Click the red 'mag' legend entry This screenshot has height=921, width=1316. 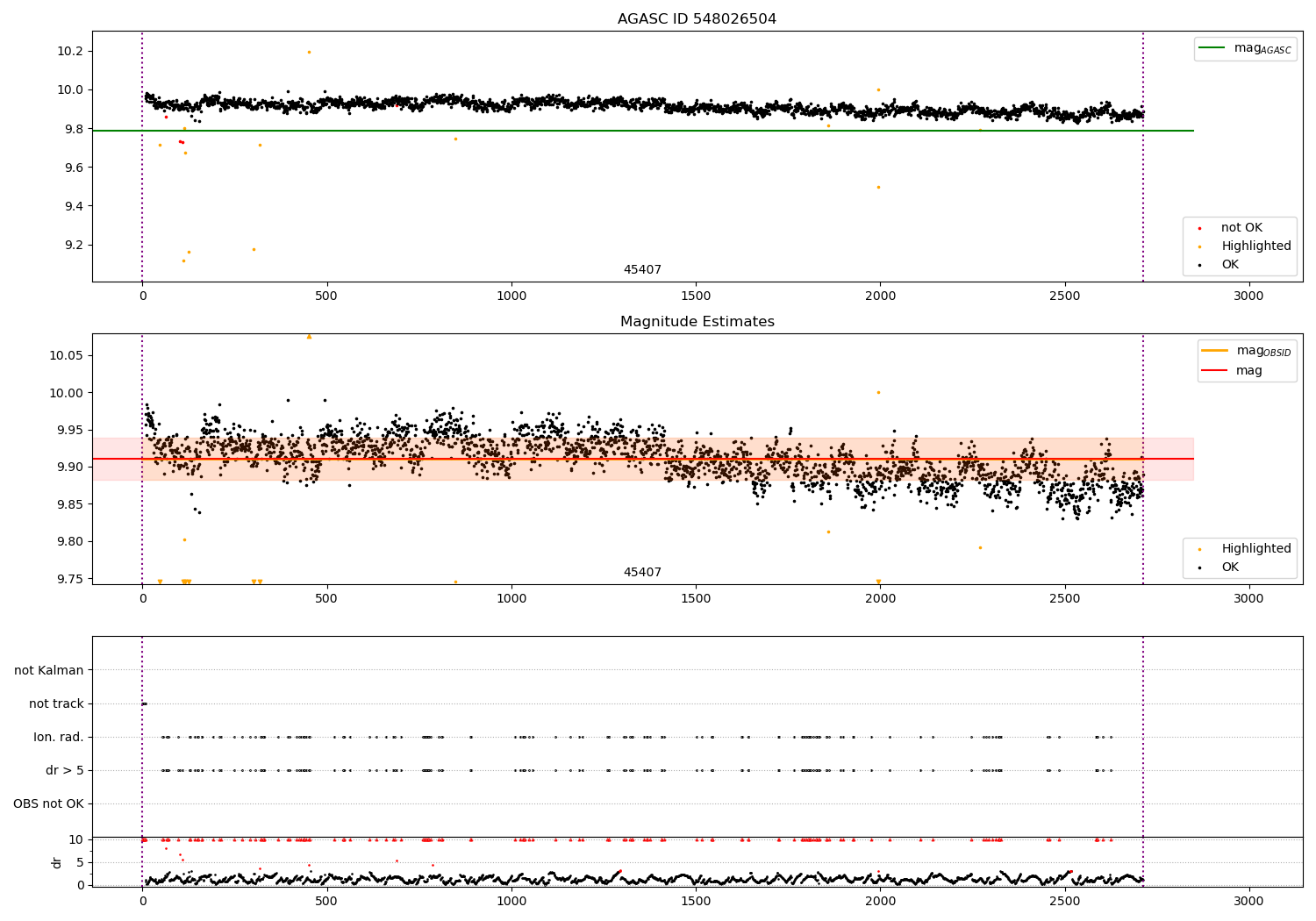point(1232,370)
